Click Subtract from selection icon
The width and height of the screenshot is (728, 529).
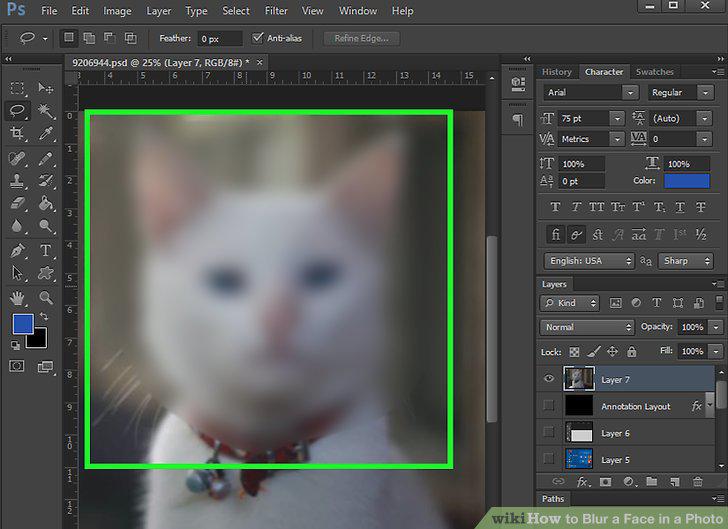[110, 38]
